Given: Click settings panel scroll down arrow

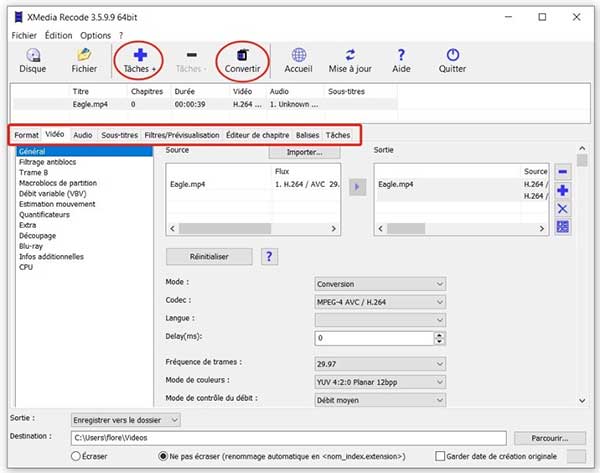Looking at the screenshot, I should 582,401.
